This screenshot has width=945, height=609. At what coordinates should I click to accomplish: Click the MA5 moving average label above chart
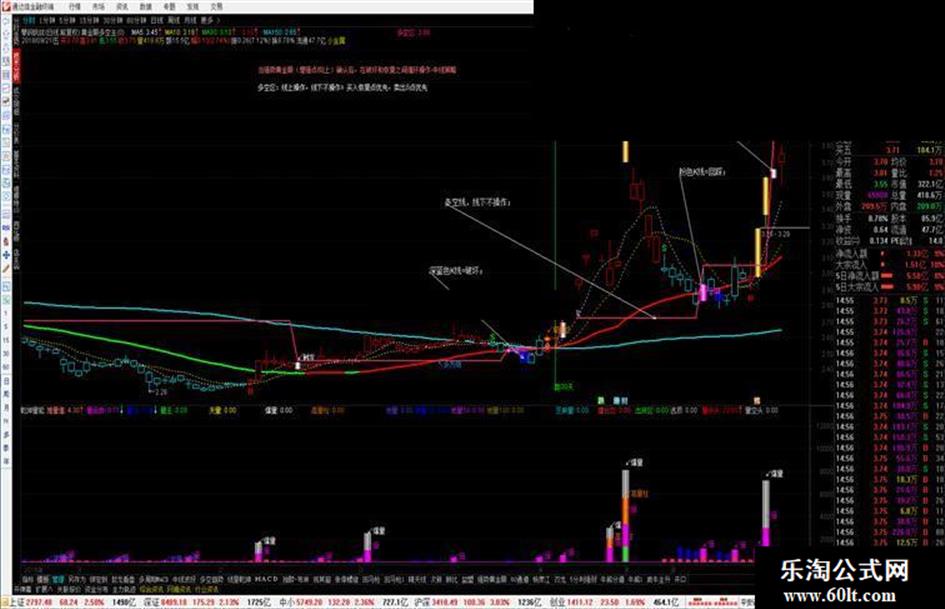tap(146, 31)
